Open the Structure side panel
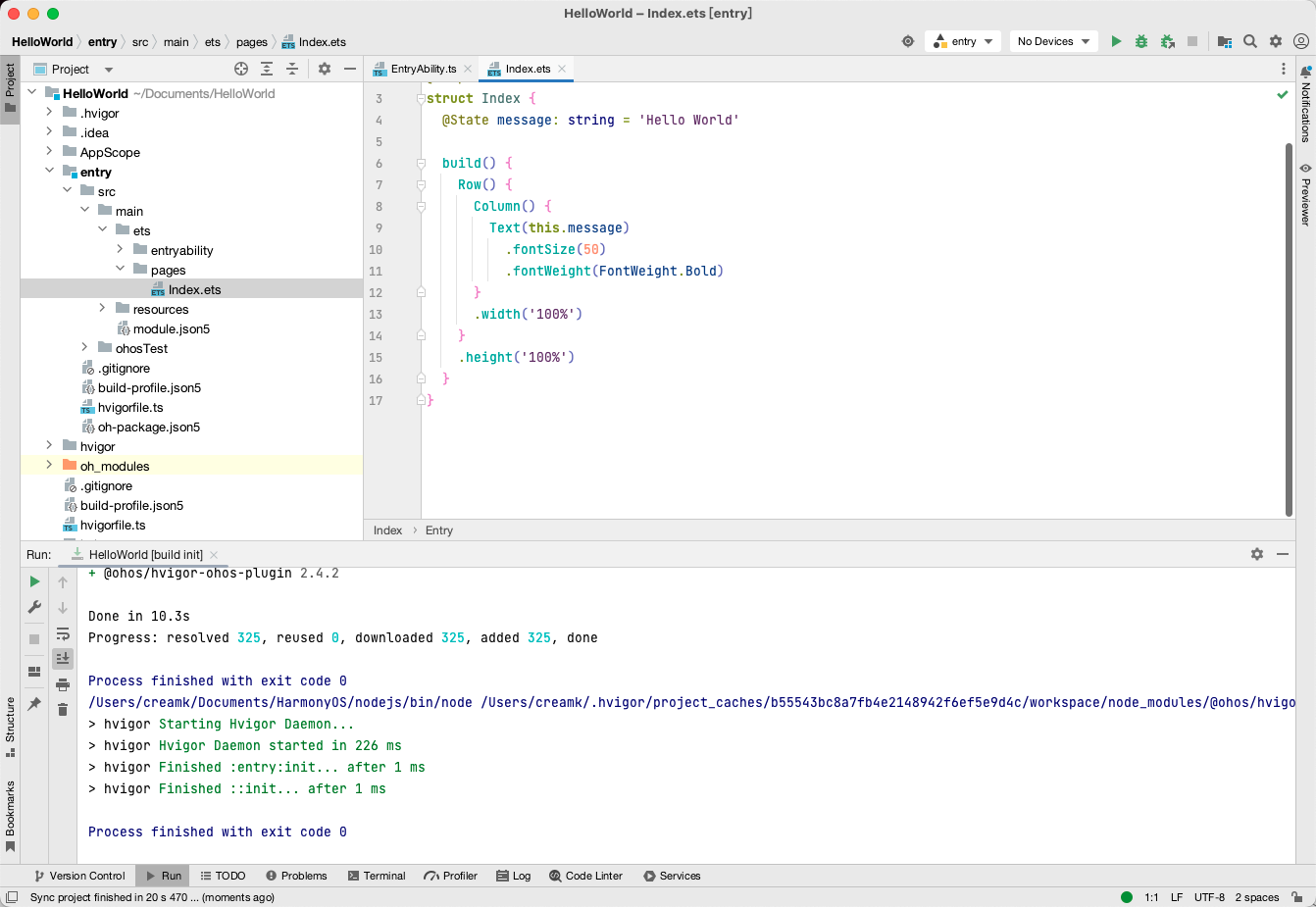 [10, 728]
